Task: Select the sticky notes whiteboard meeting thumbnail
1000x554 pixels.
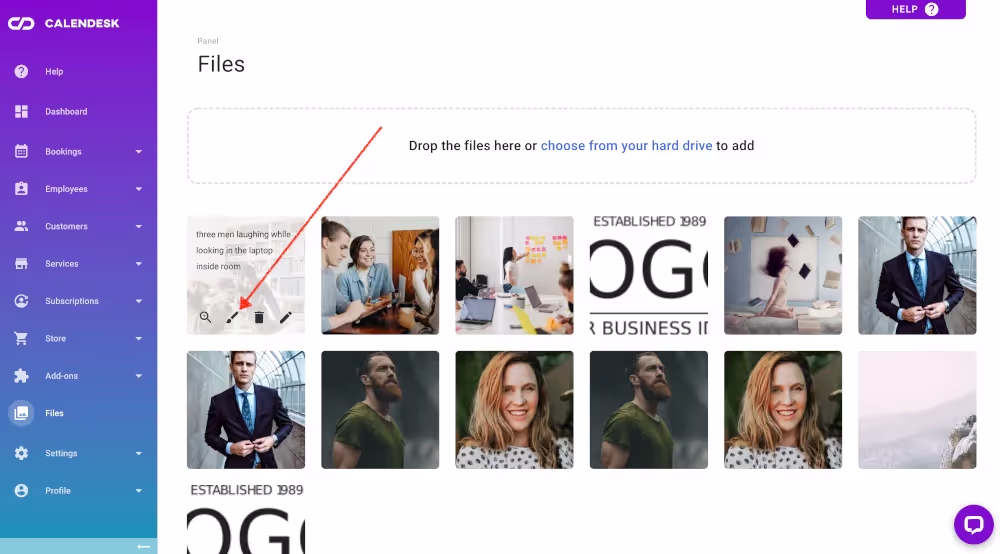Action: (x=514, y=275)
